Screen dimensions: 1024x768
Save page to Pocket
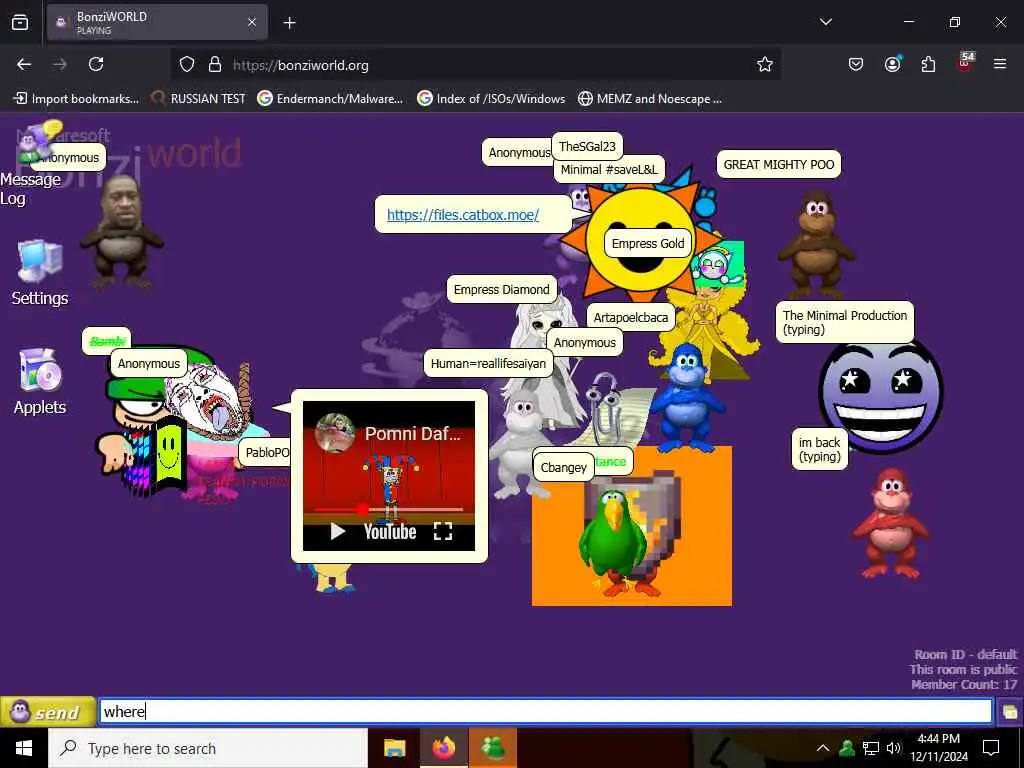856,65
